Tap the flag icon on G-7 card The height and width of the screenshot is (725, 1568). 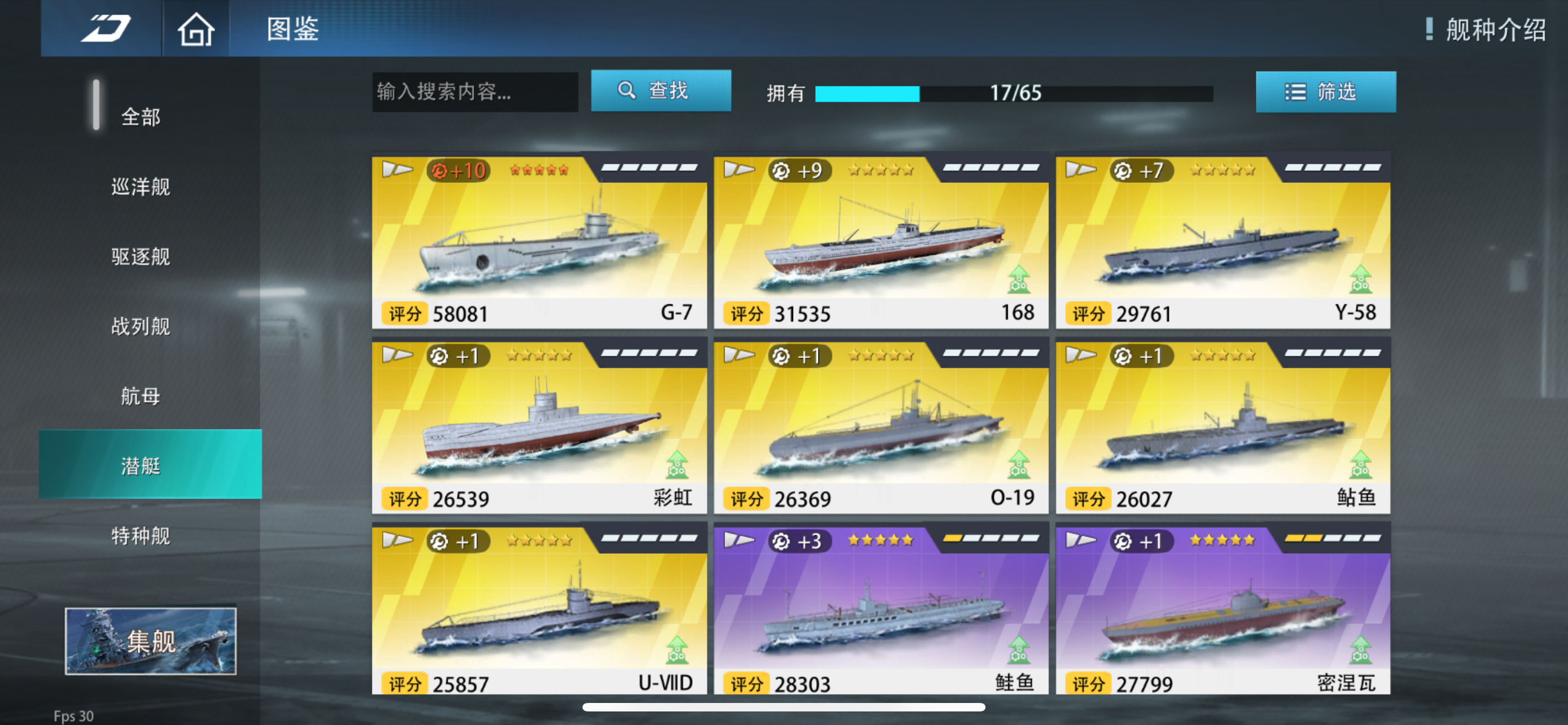(397, 169)
